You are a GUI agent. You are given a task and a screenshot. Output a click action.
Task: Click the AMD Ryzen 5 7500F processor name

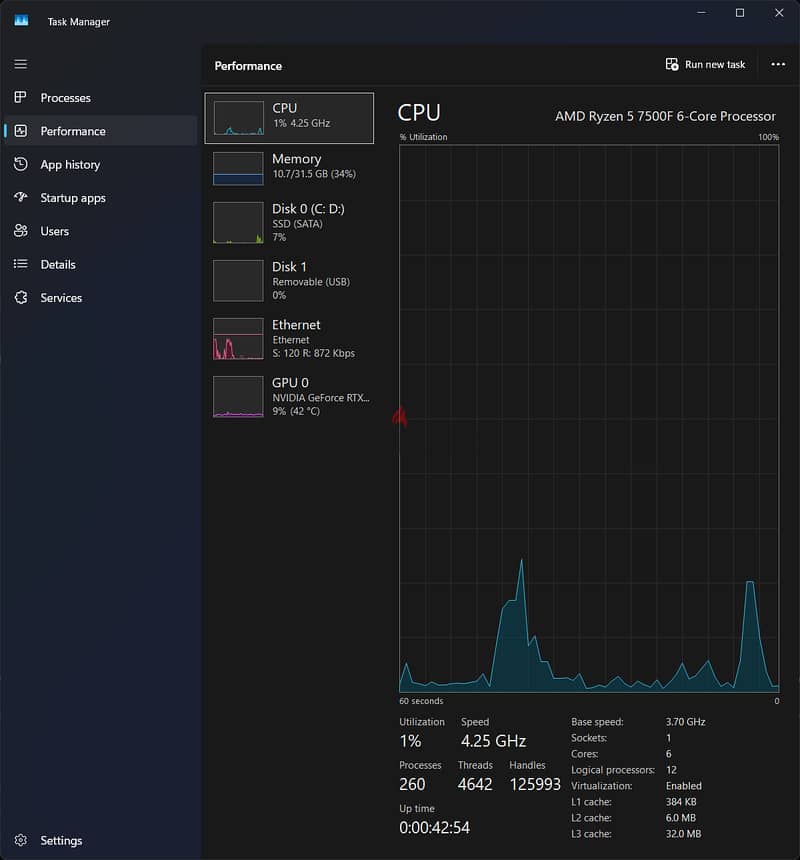click(x=665, y=116)
